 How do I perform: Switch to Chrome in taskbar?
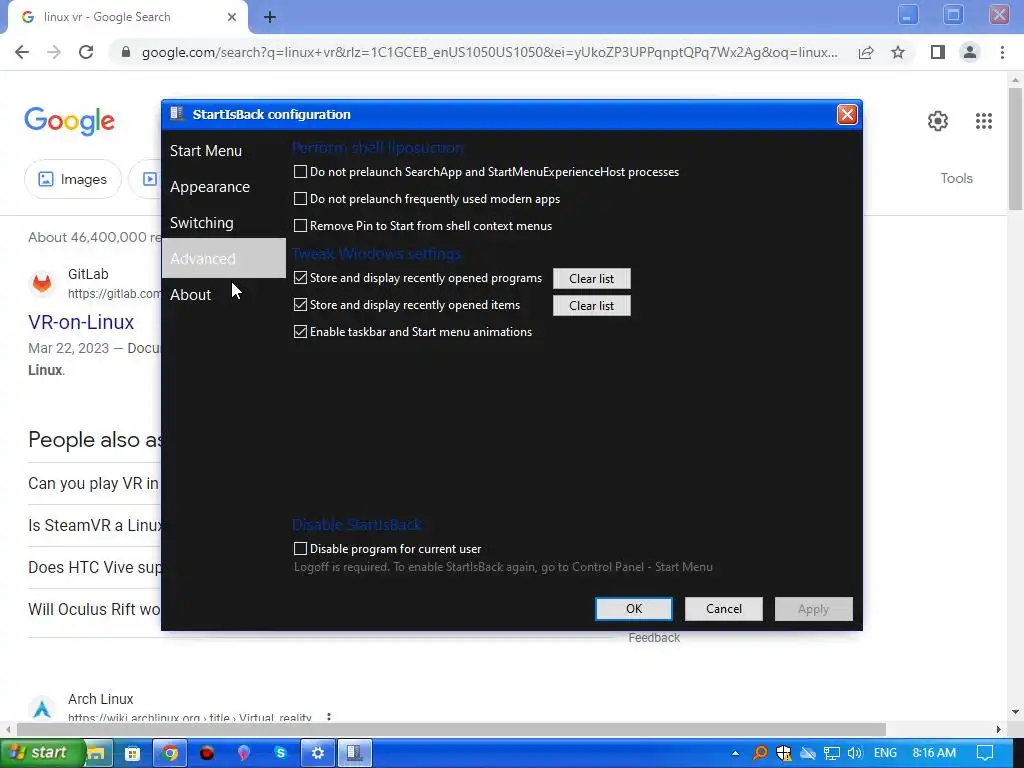pos(170,753)
